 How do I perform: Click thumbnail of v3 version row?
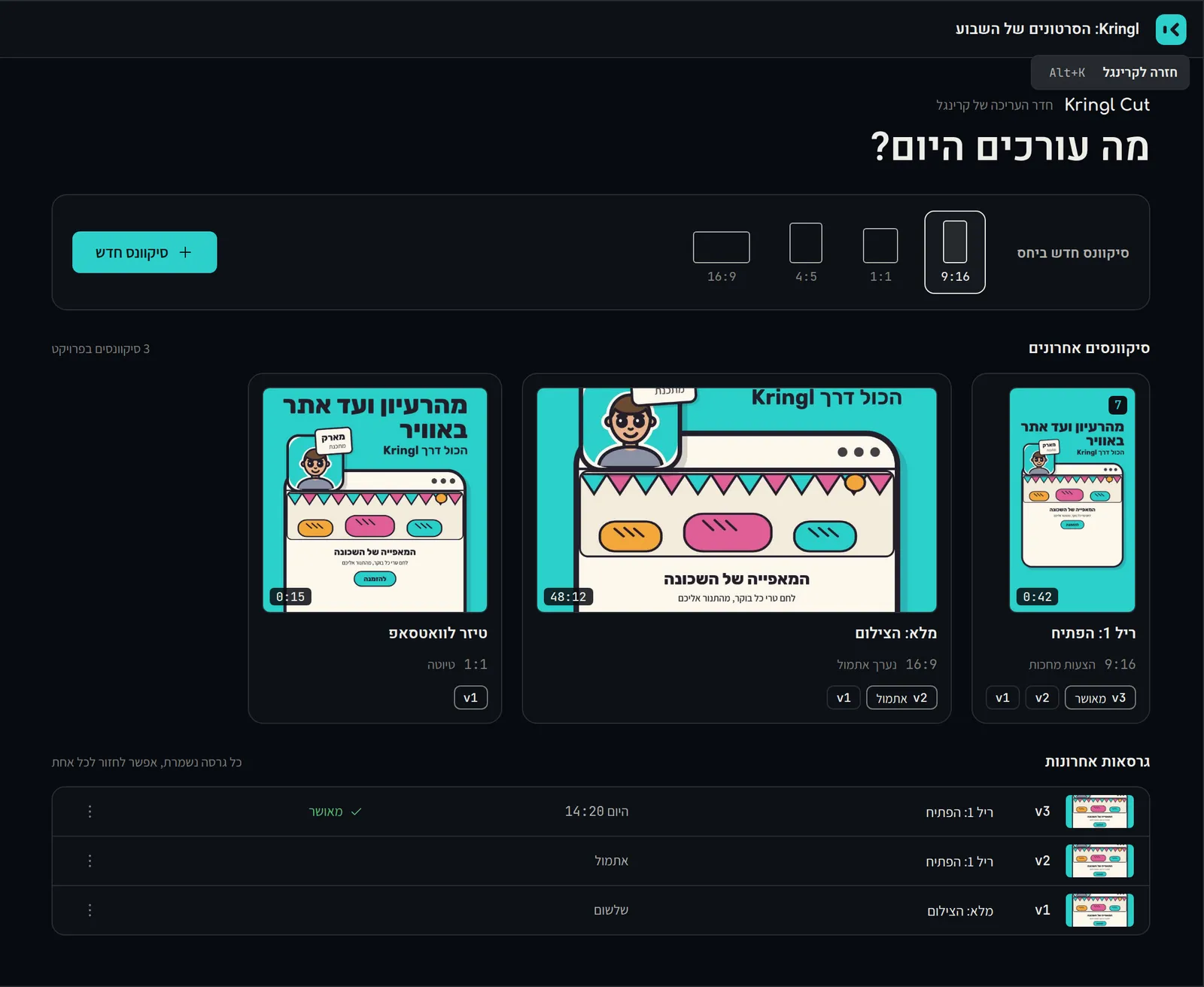1099,812
